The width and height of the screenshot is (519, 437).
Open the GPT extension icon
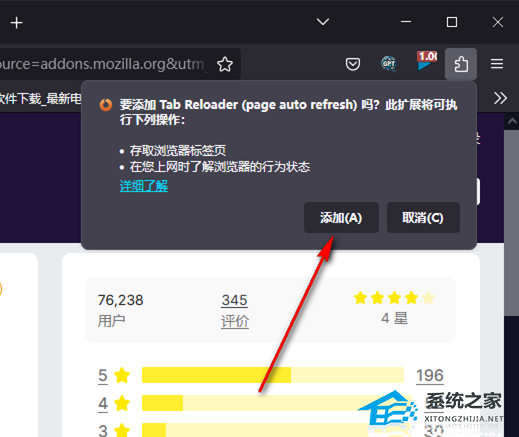coord(388,64)
